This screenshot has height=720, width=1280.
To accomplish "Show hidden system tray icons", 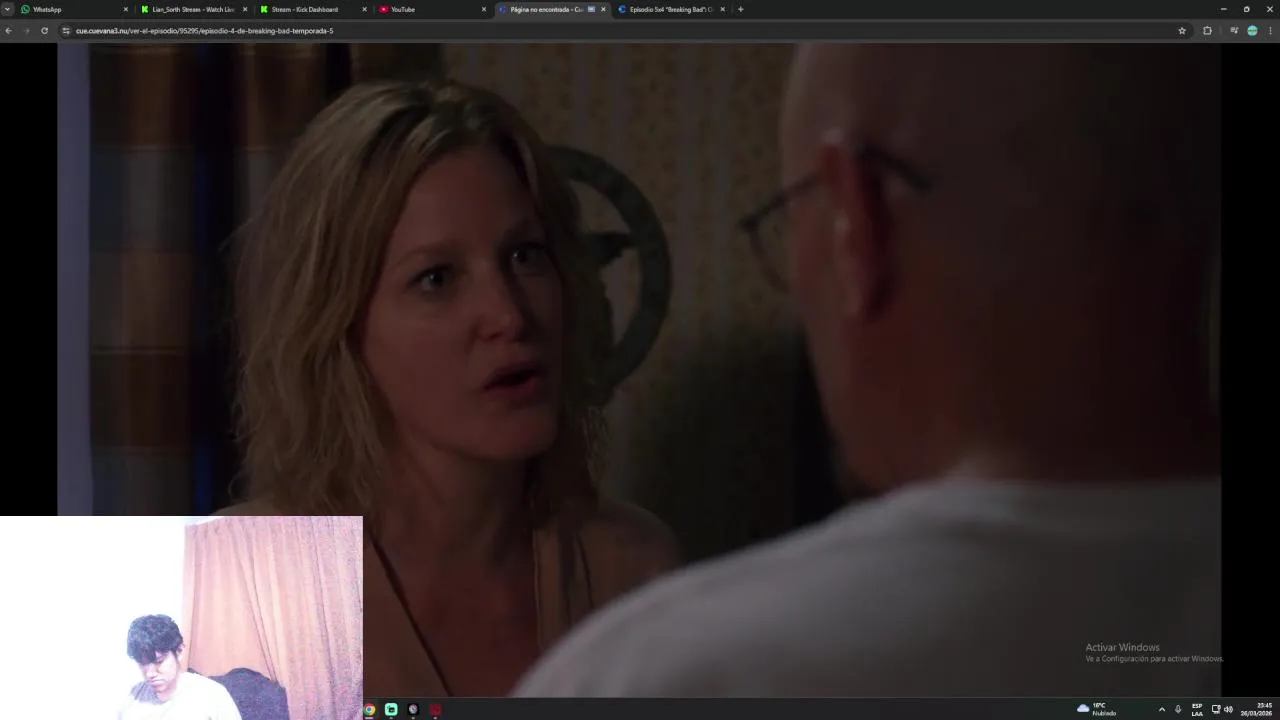I will click(1161, 709).
